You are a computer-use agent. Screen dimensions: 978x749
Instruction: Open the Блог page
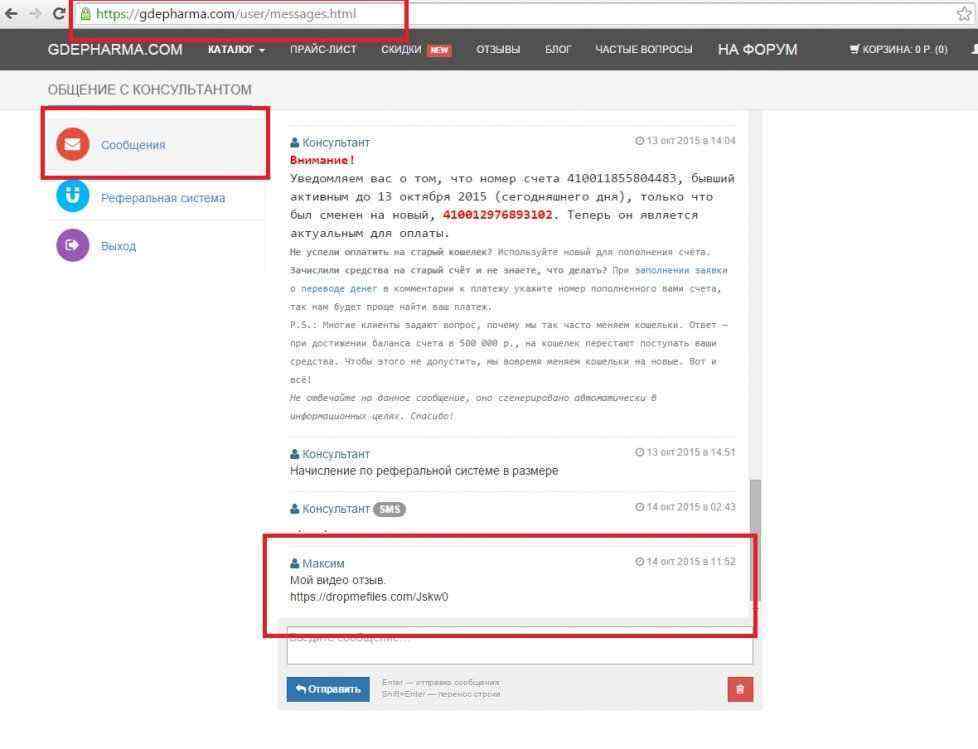coord(558,50)
